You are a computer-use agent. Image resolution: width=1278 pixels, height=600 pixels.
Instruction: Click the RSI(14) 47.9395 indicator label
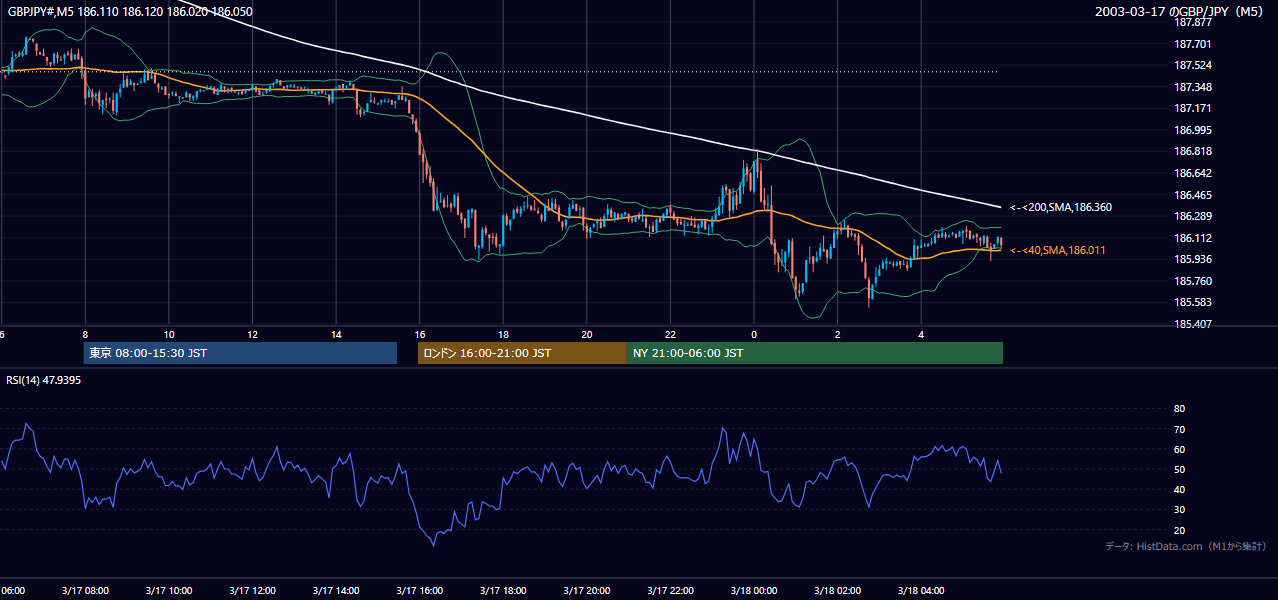[x=44, y=380]
